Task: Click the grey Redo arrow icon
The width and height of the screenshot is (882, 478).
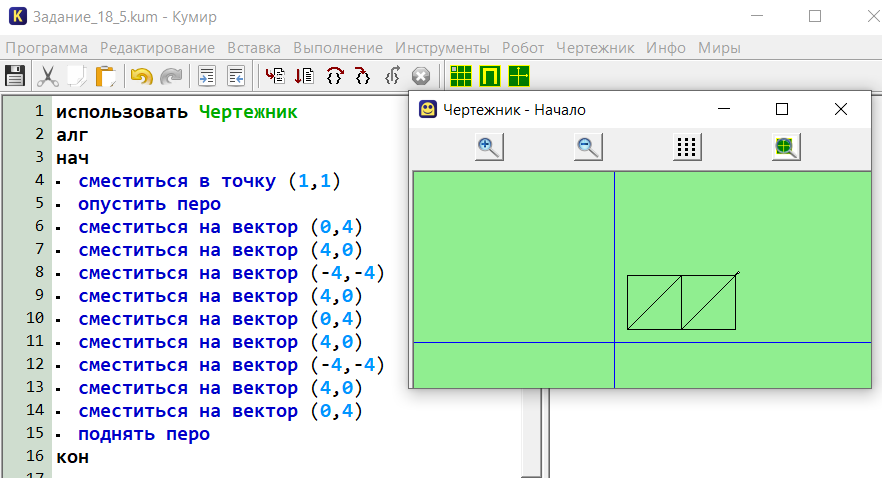Action: click(x=170, y=76)
